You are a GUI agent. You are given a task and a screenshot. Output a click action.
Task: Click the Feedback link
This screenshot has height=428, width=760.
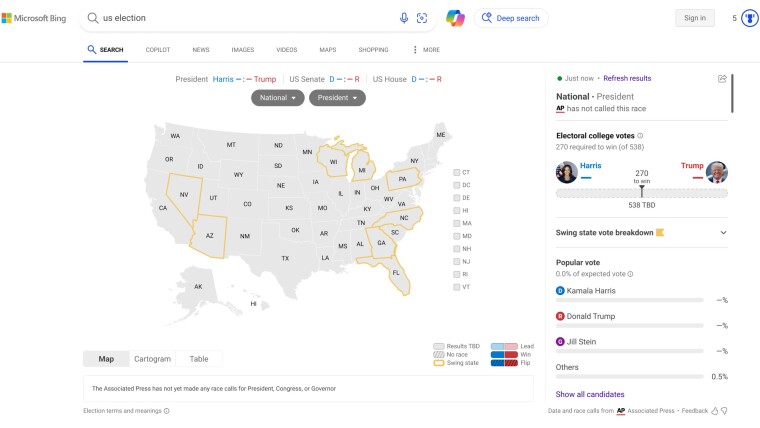pyautogui.click(x=695, y=411)
